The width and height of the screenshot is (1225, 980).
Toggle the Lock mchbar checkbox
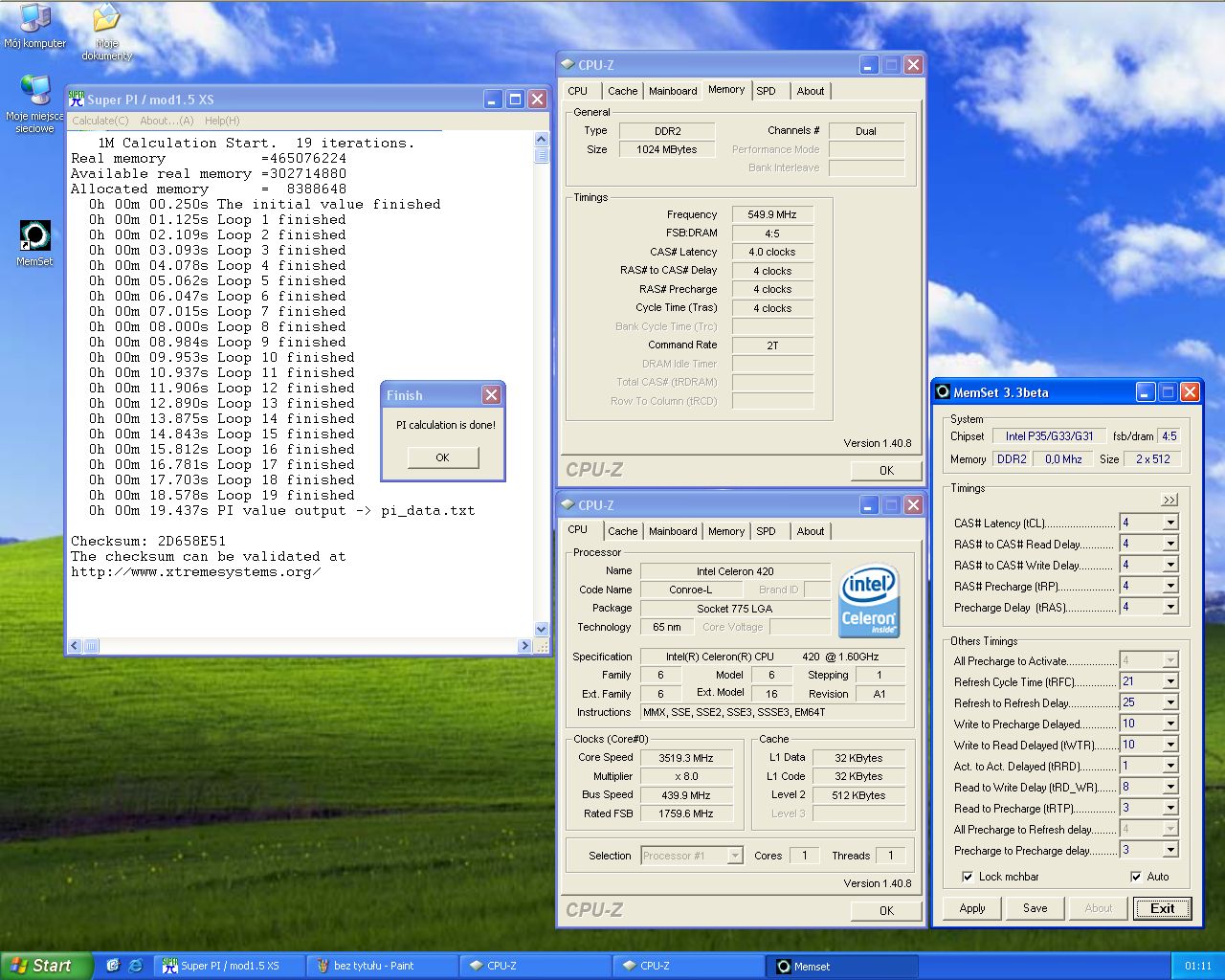968,877
